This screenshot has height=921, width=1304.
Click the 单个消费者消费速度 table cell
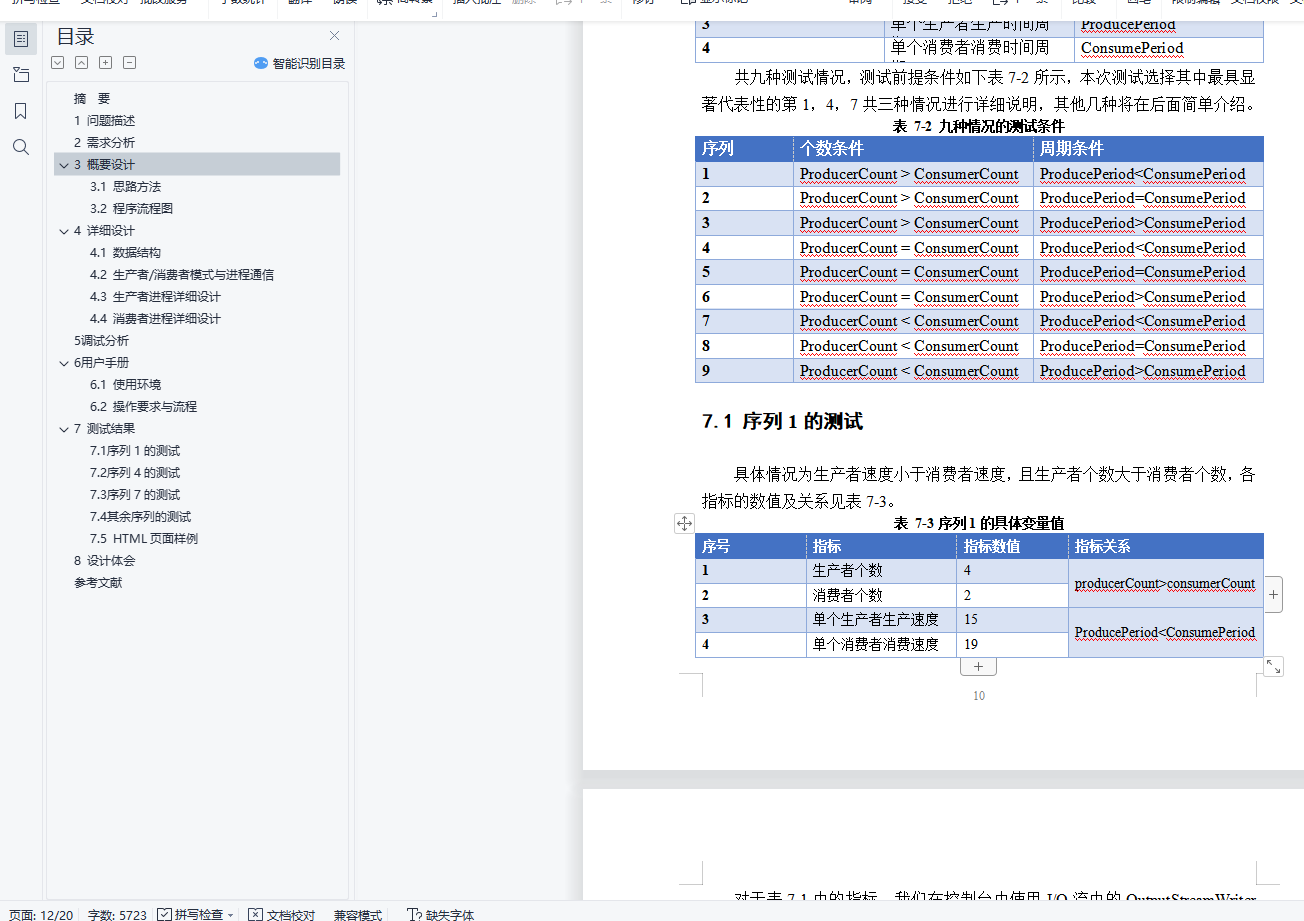(x=881, y=645)
